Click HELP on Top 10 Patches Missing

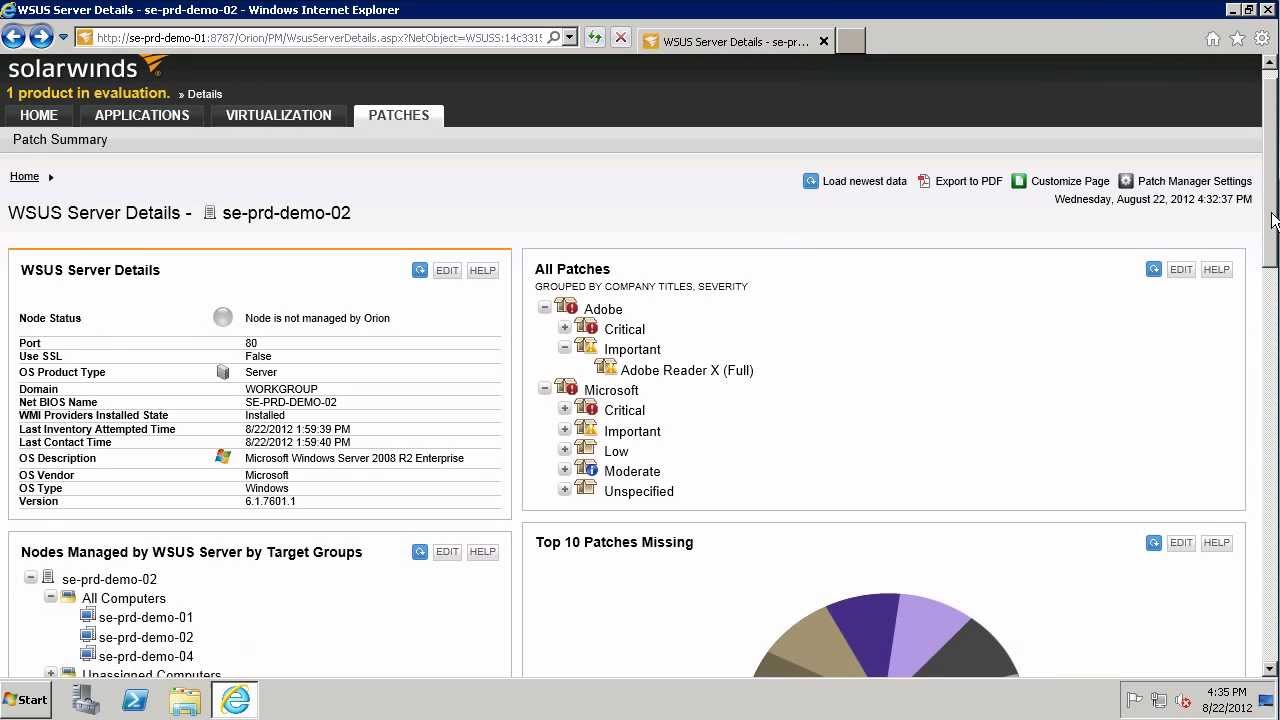click(1216, 542)
